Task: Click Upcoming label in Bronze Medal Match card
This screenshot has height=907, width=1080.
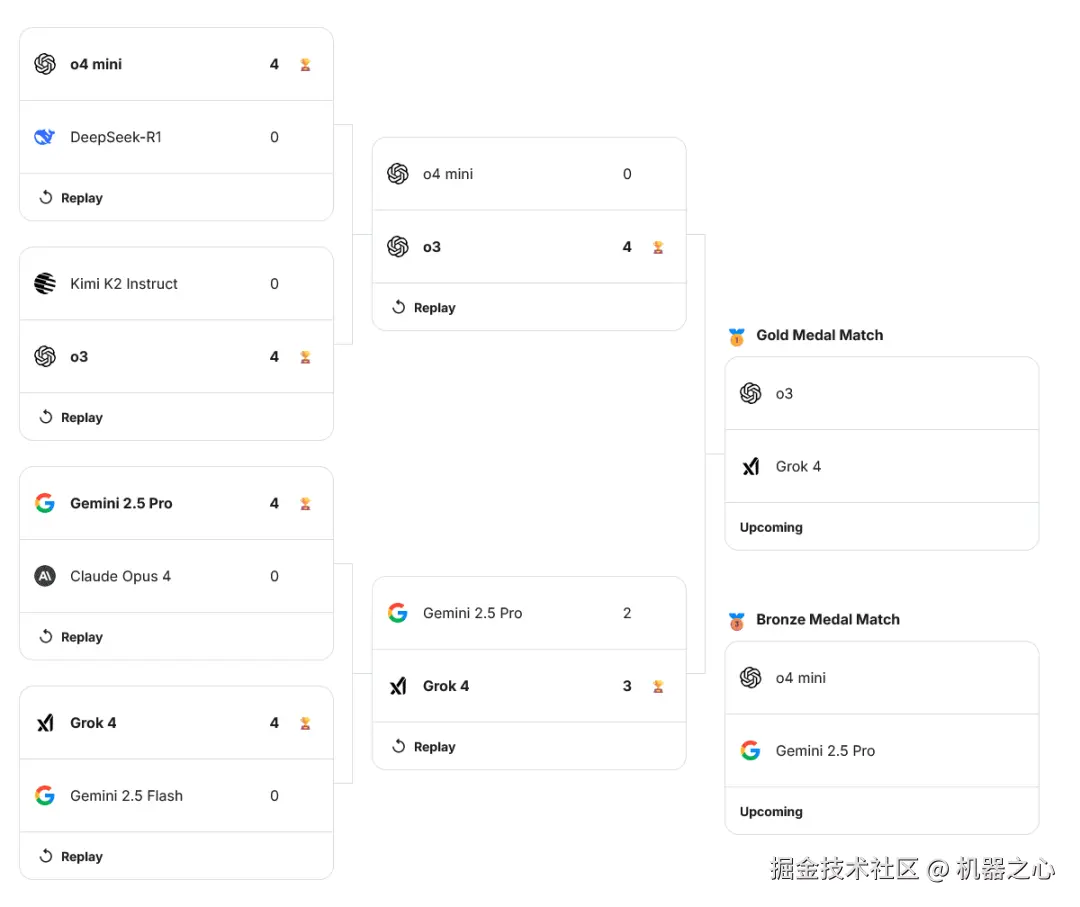Action: click(x=771, y=812)
